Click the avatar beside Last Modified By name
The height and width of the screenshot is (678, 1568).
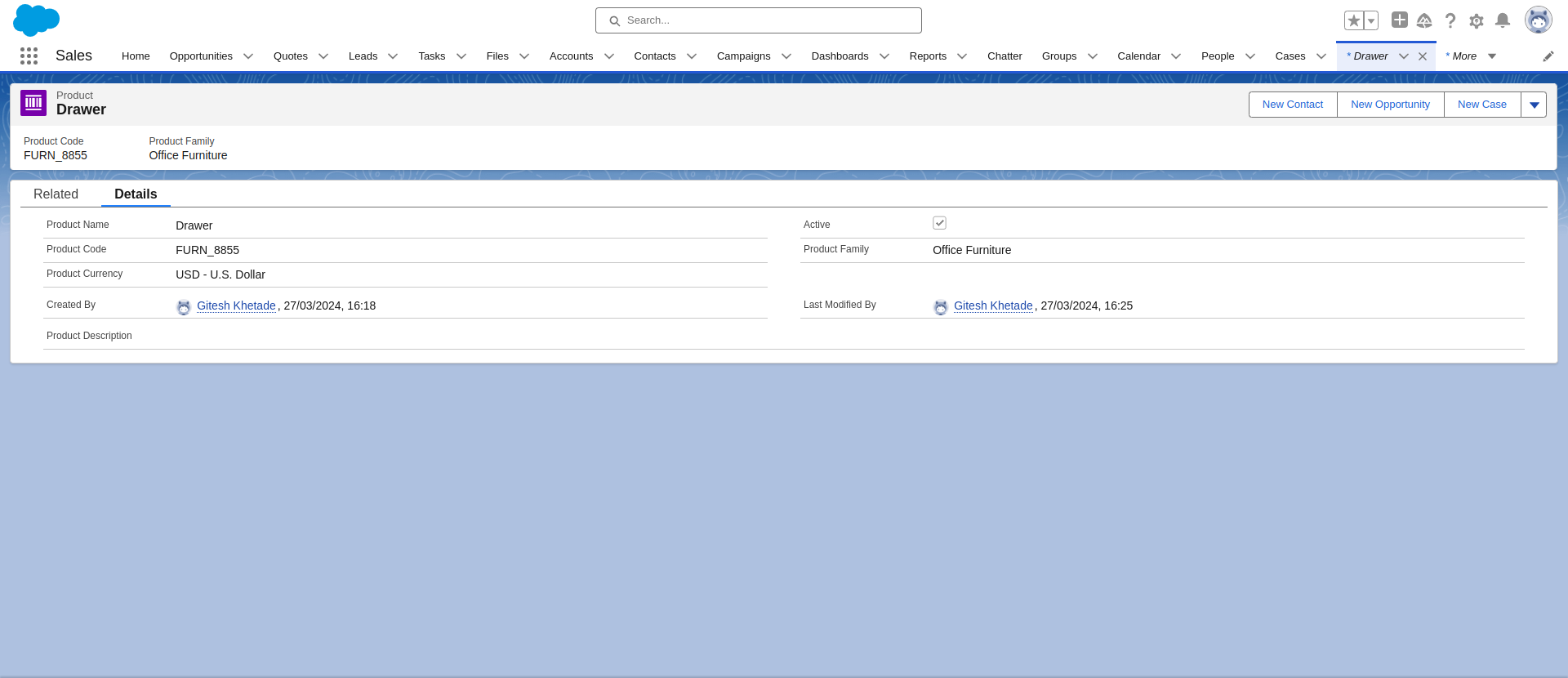(x=941, y=307)
